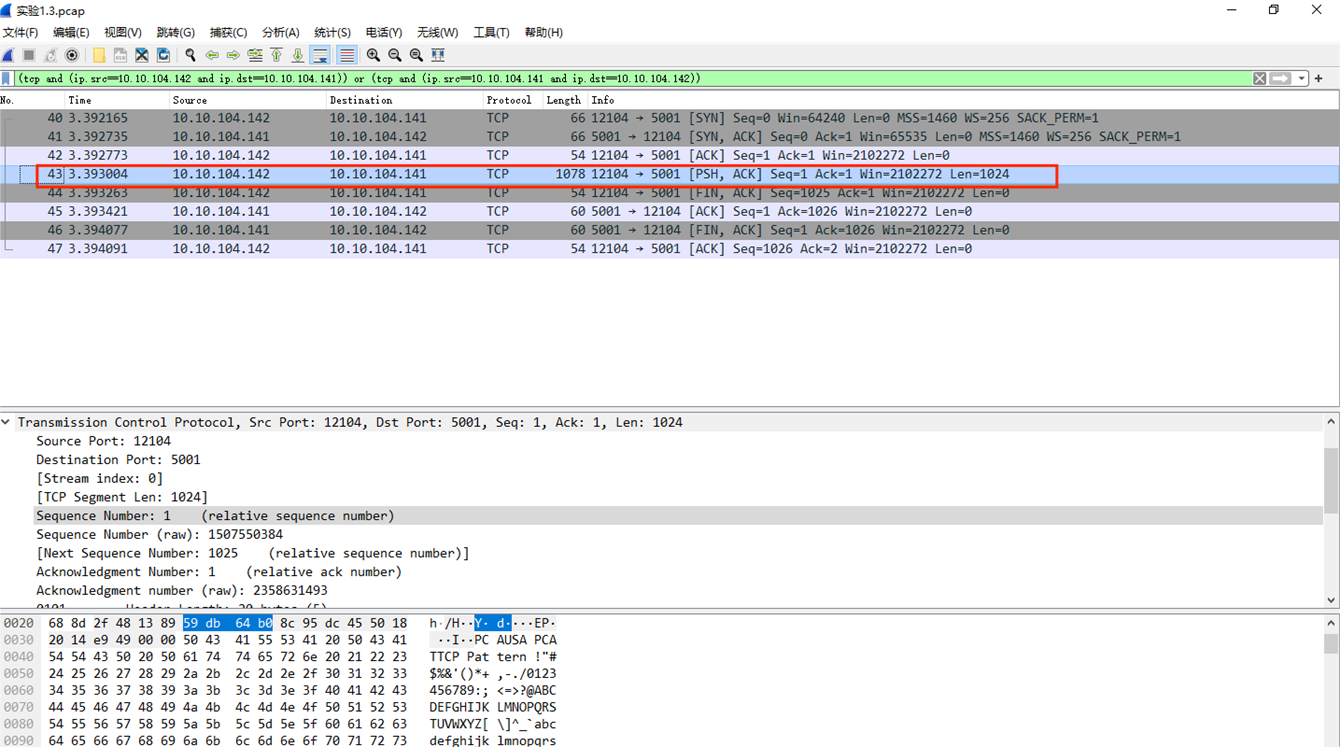Clear the display filter with X
The image size is (1340, 747).
coord(1260,78)
